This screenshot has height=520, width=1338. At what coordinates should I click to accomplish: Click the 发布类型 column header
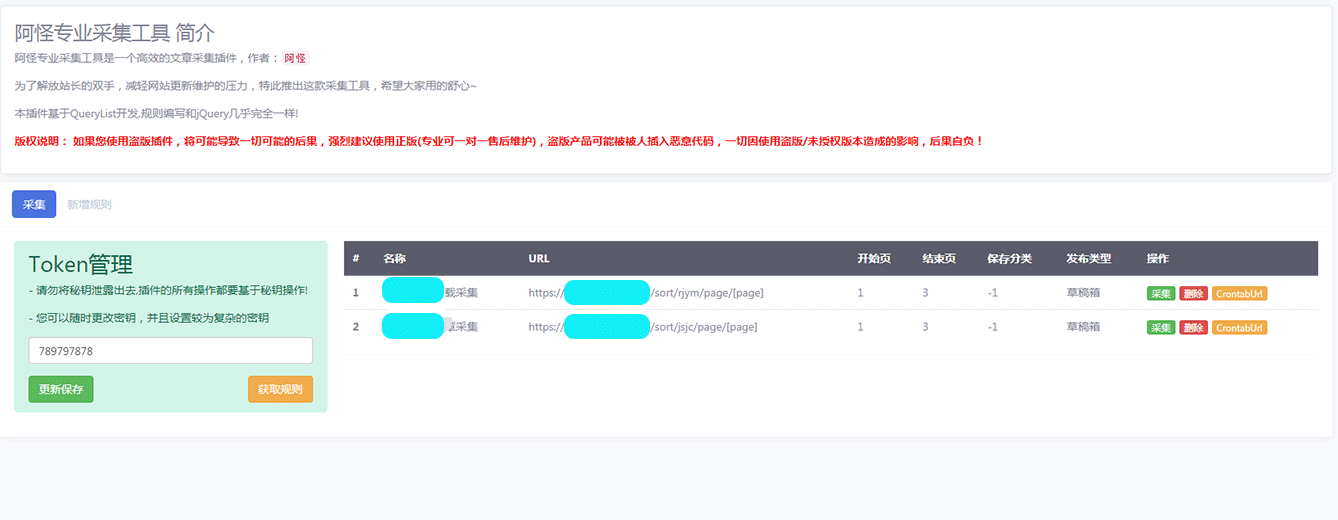(x=1088, y=258)
